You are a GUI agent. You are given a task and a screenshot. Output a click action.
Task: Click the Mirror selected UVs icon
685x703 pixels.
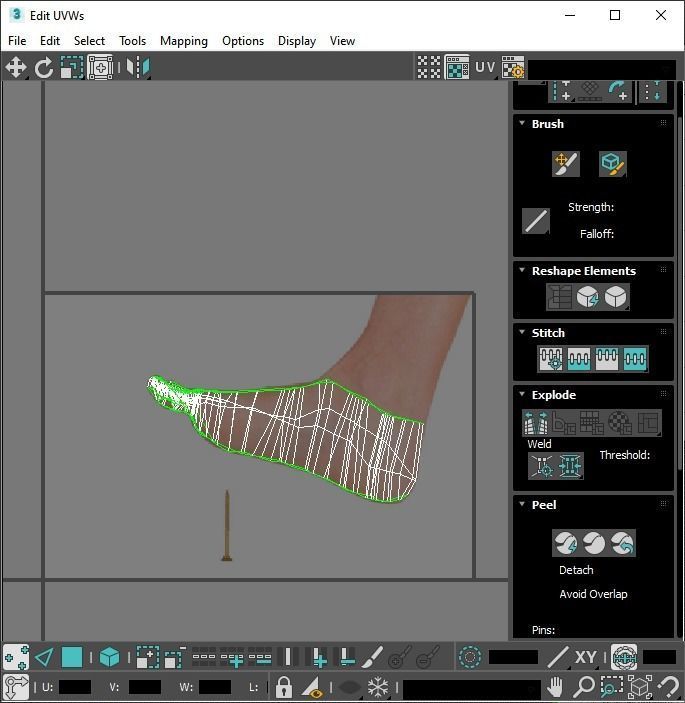click(x=138, y=67)
